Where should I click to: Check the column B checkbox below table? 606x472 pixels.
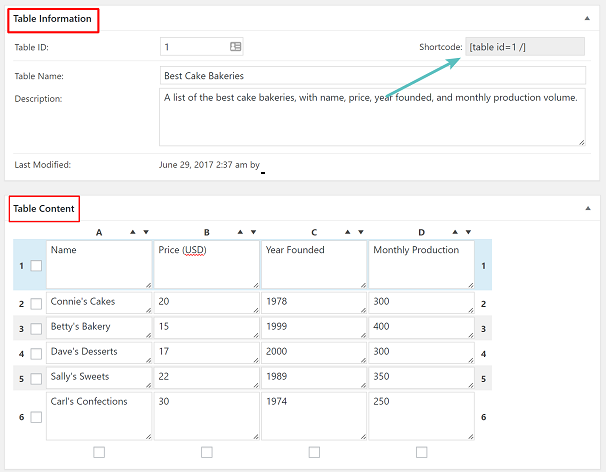coord(207,452)
